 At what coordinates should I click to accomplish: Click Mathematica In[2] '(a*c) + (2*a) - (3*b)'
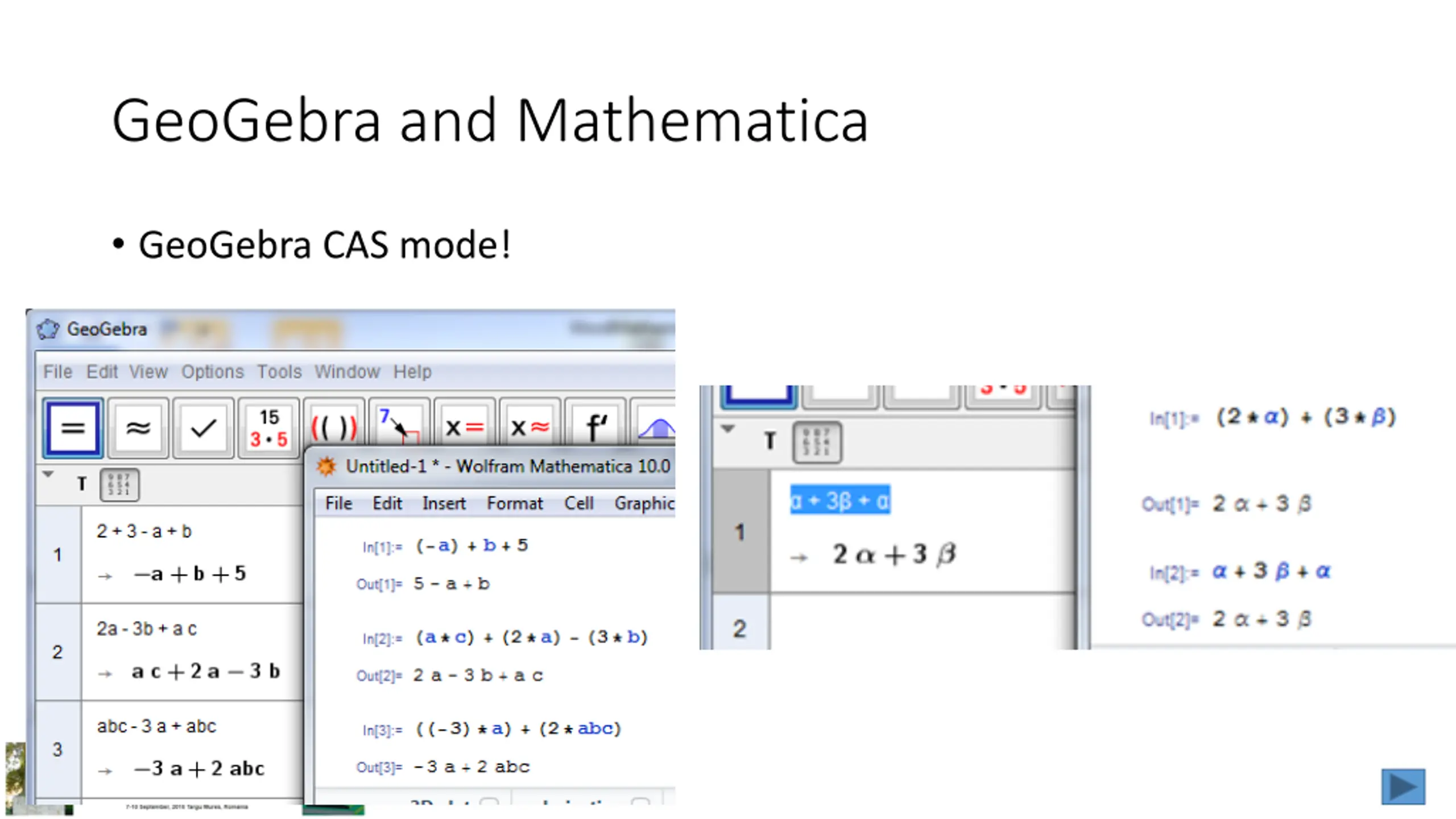pyautogui.click(x=531, y=637)
